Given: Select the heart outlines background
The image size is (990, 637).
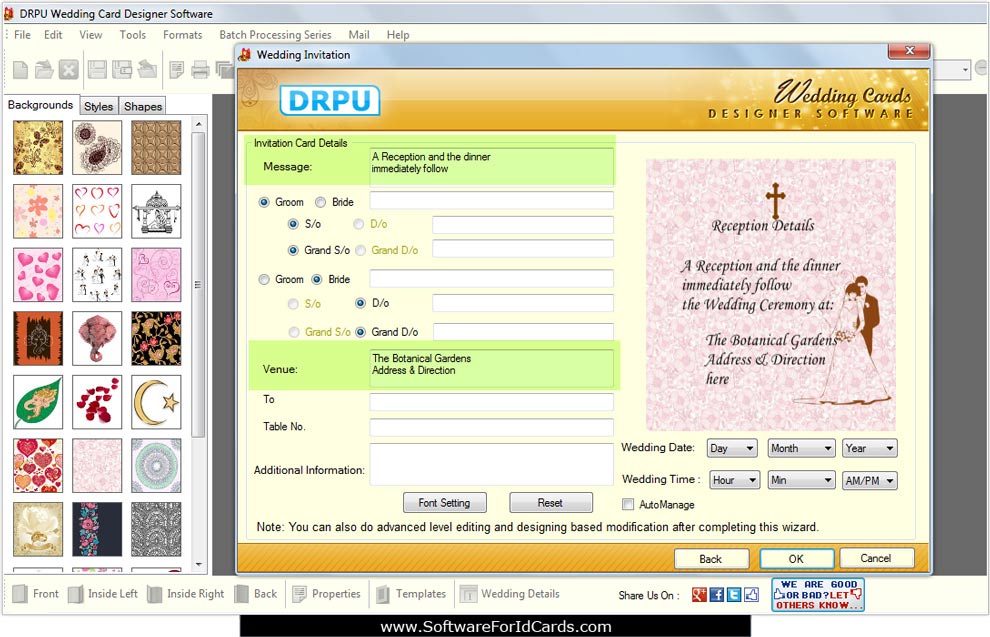Looking at the screenshot, I should coord(97,211).
